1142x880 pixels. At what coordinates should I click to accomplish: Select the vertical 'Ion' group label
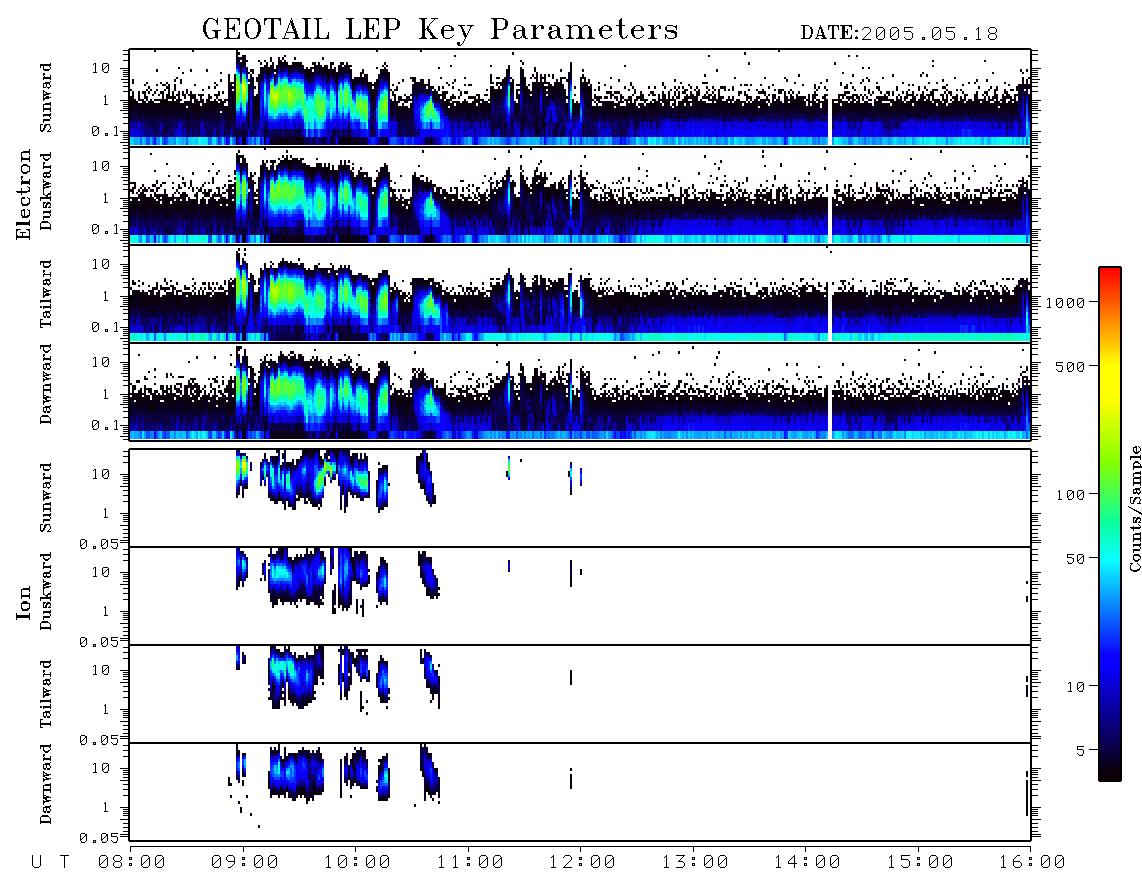24,602
